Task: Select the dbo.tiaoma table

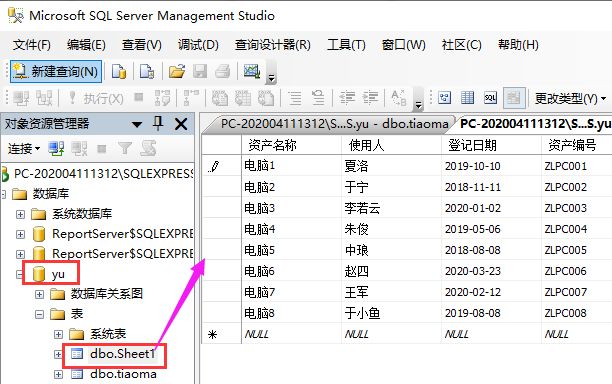Action: click(x=123, y=374)
